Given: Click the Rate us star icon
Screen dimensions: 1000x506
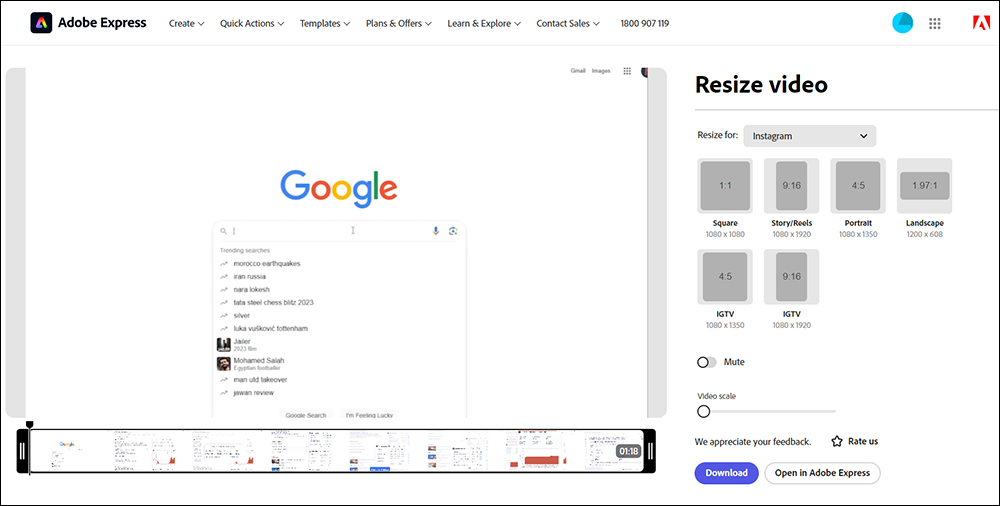Looking at the screenshot, I should click(x=837, y=442).
